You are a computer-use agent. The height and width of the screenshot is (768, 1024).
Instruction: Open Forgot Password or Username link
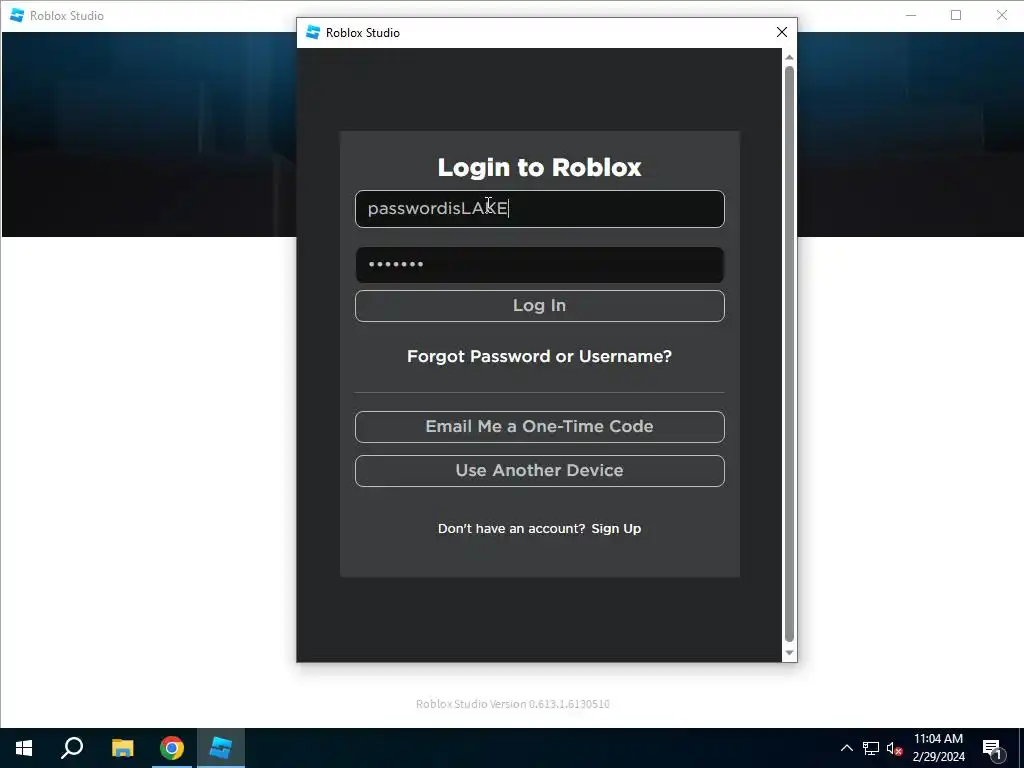(539, 357)
